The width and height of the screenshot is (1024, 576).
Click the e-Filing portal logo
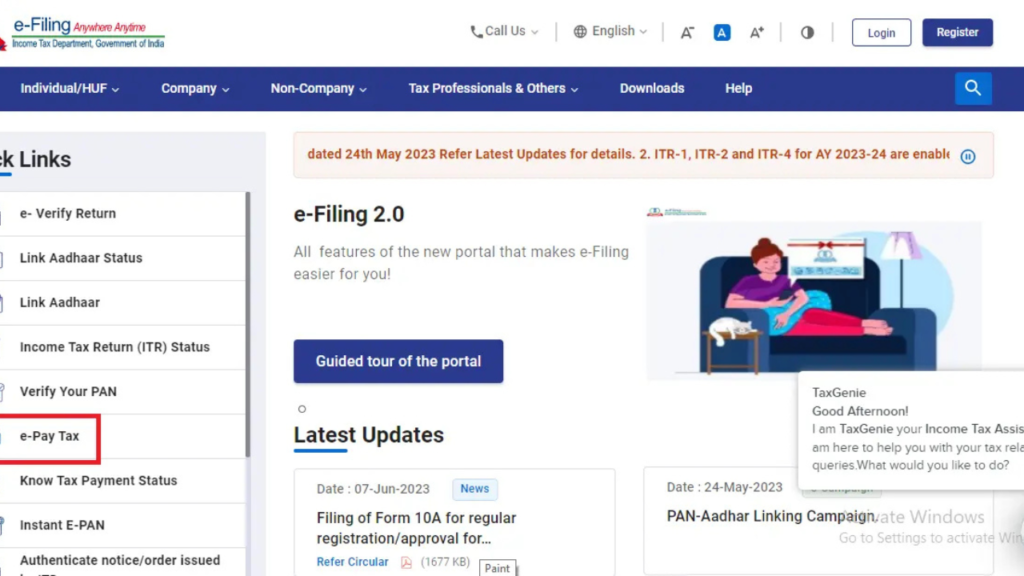click(x=83, y=33)
